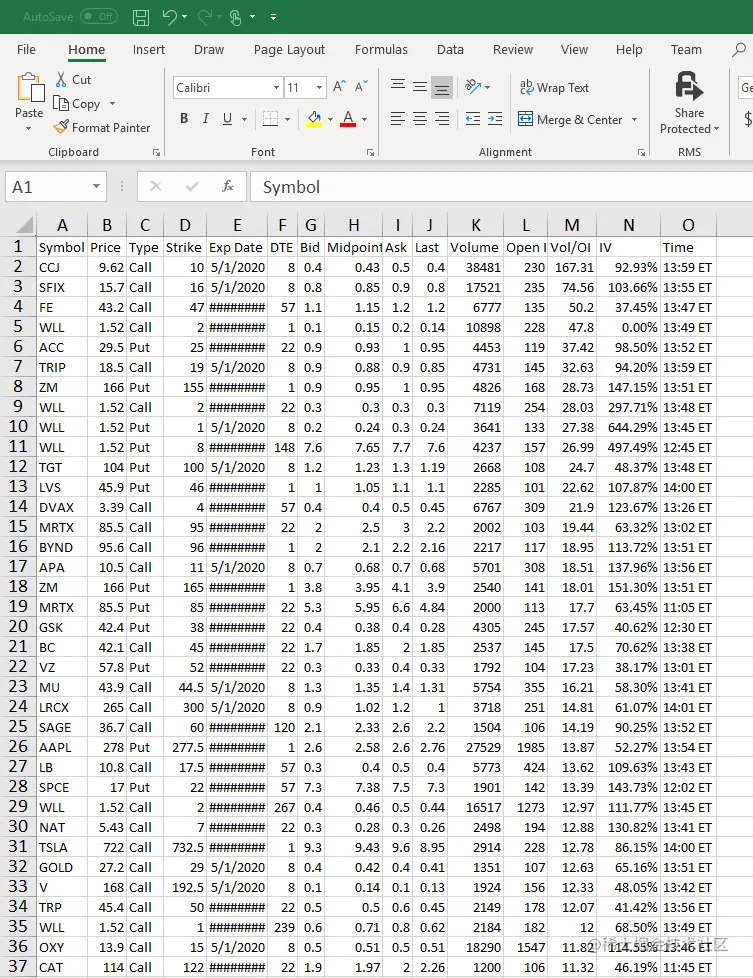Click the search magnifier icon

pyautogui.click(x=739, y=49)
